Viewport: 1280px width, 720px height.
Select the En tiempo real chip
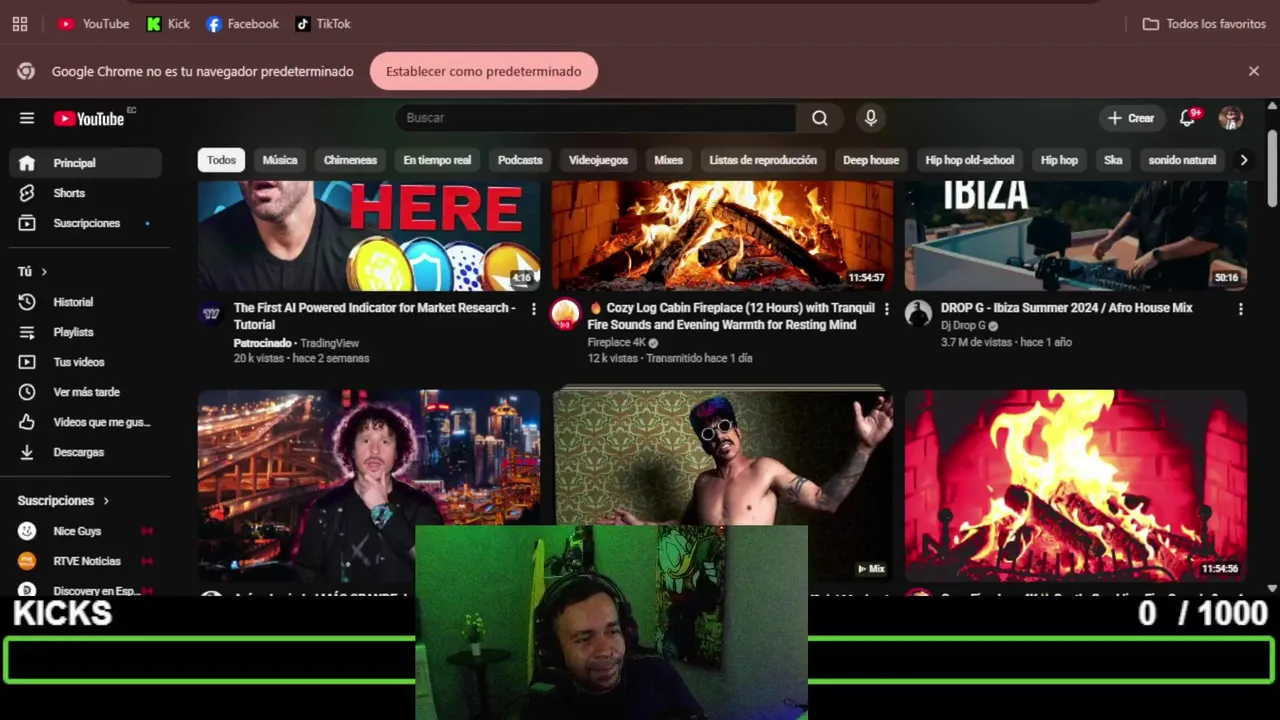click(437, 160)
